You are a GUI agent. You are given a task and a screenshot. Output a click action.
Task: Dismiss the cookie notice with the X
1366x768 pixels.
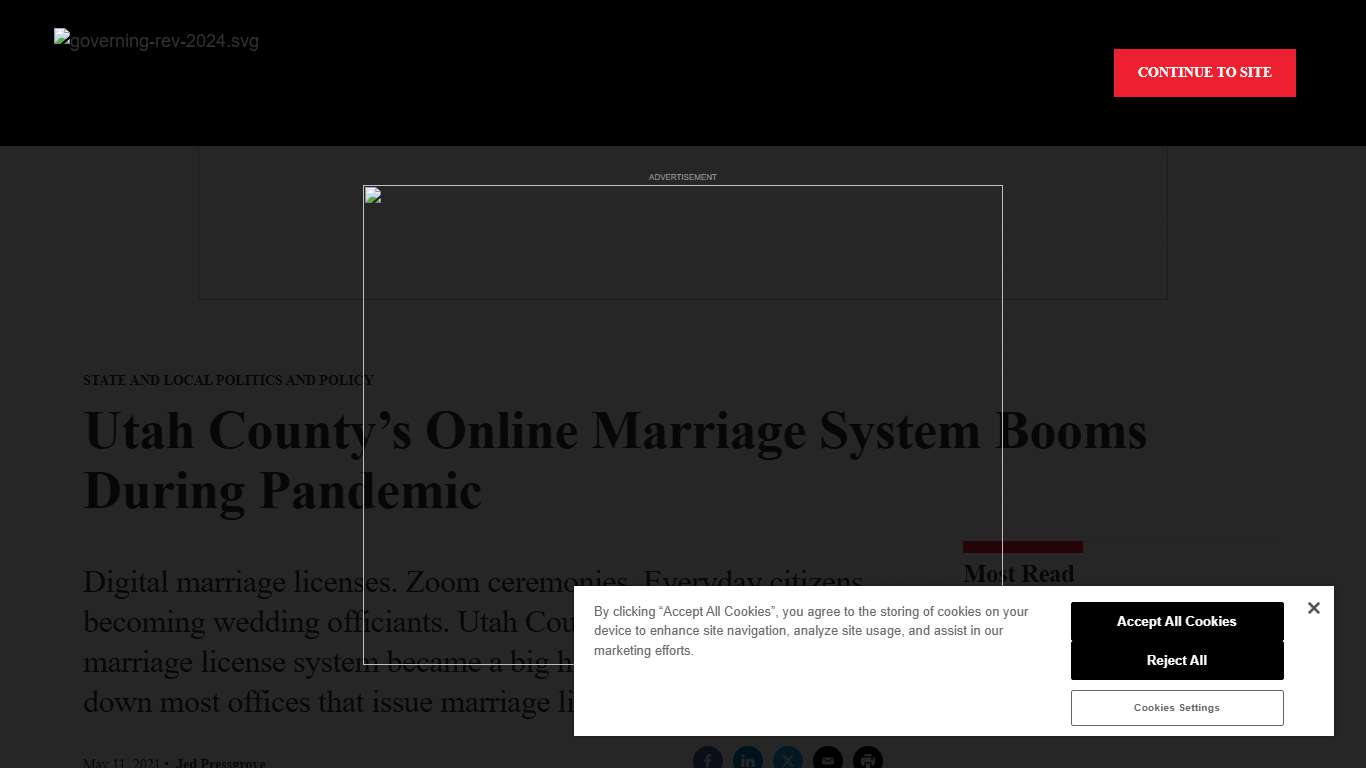(x=1313, y=608)
